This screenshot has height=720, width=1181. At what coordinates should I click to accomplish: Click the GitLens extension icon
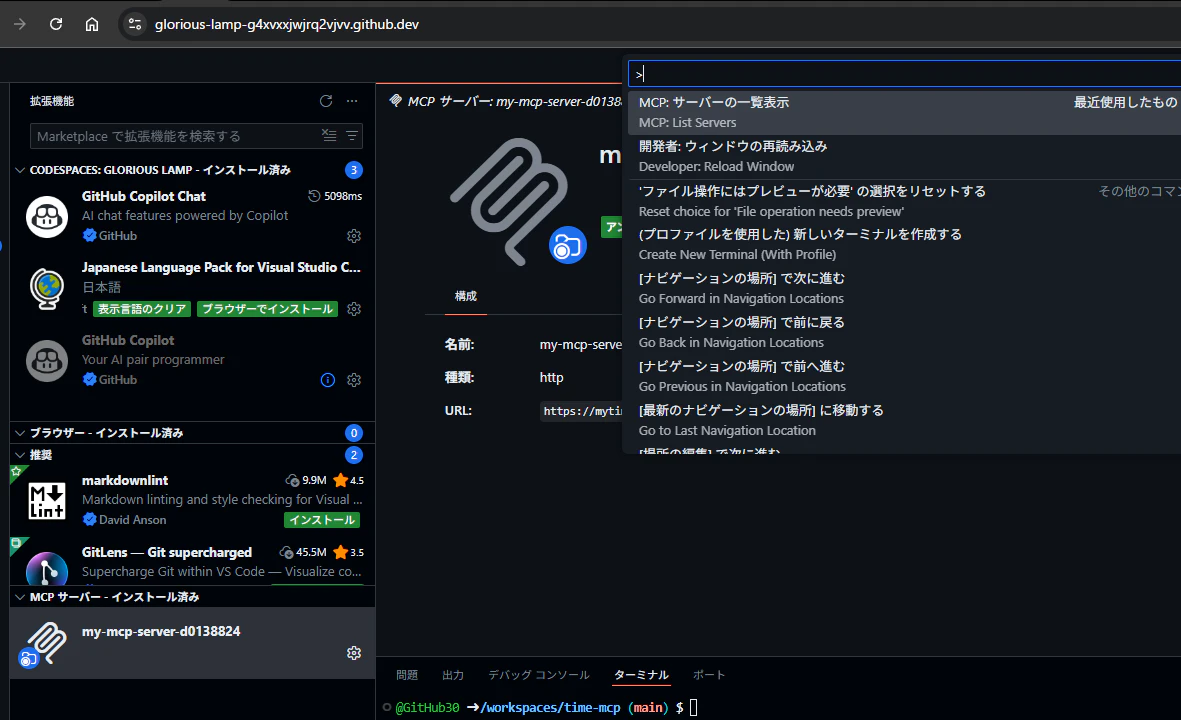47,570
